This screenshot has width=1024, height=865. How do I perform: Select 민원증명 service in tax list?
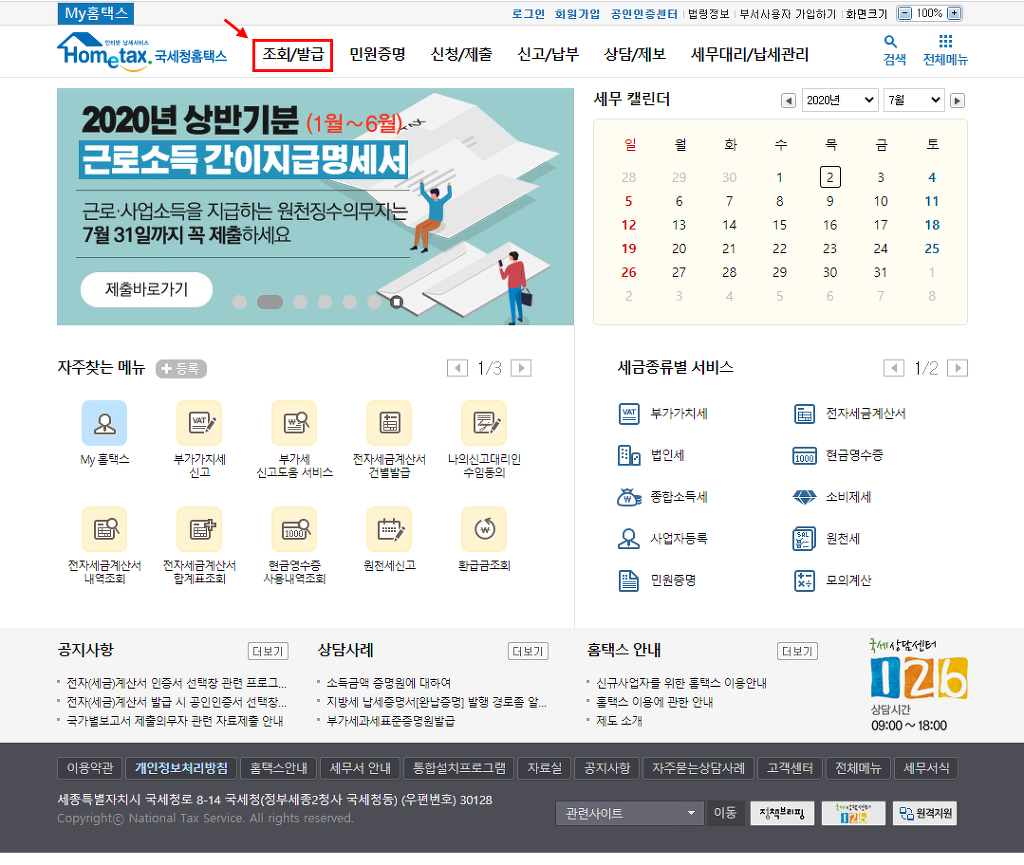657,580
